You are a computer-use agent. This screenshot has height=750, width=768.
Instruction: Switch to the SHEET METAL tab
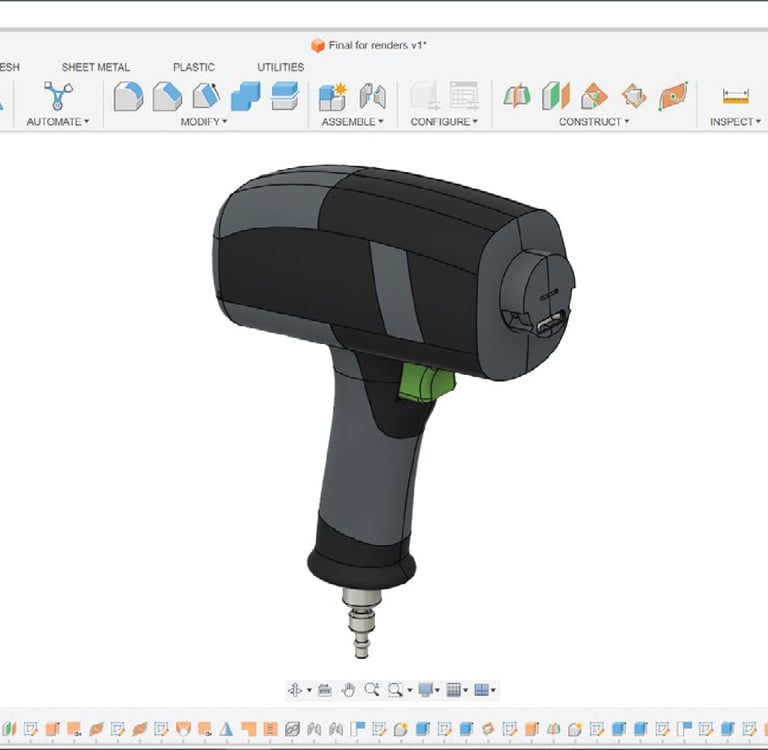pyautogui.click(x=96, y=67)
